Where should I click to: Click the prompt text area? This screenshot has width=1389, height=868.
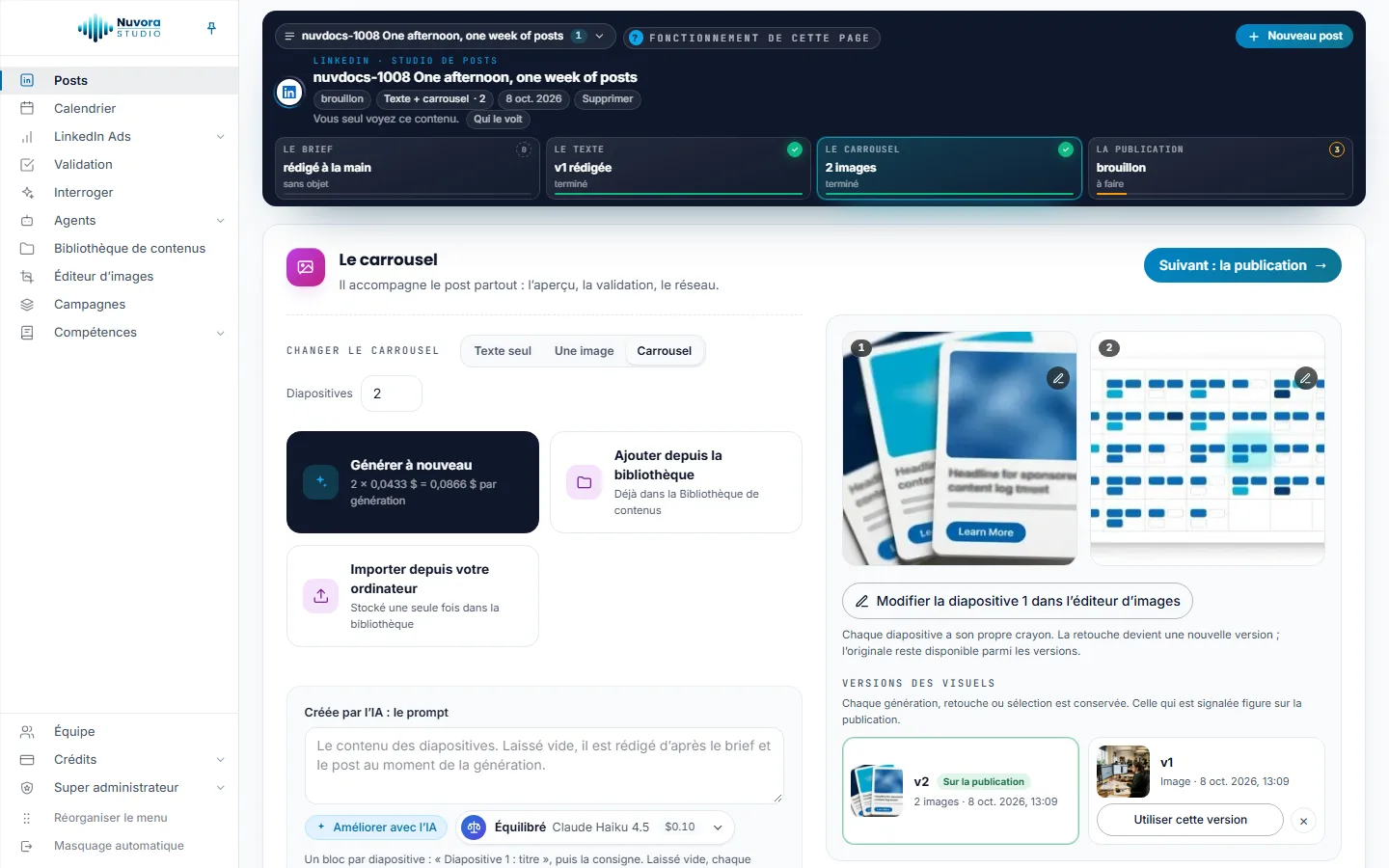pyautogui.click(x=544, y=766)
